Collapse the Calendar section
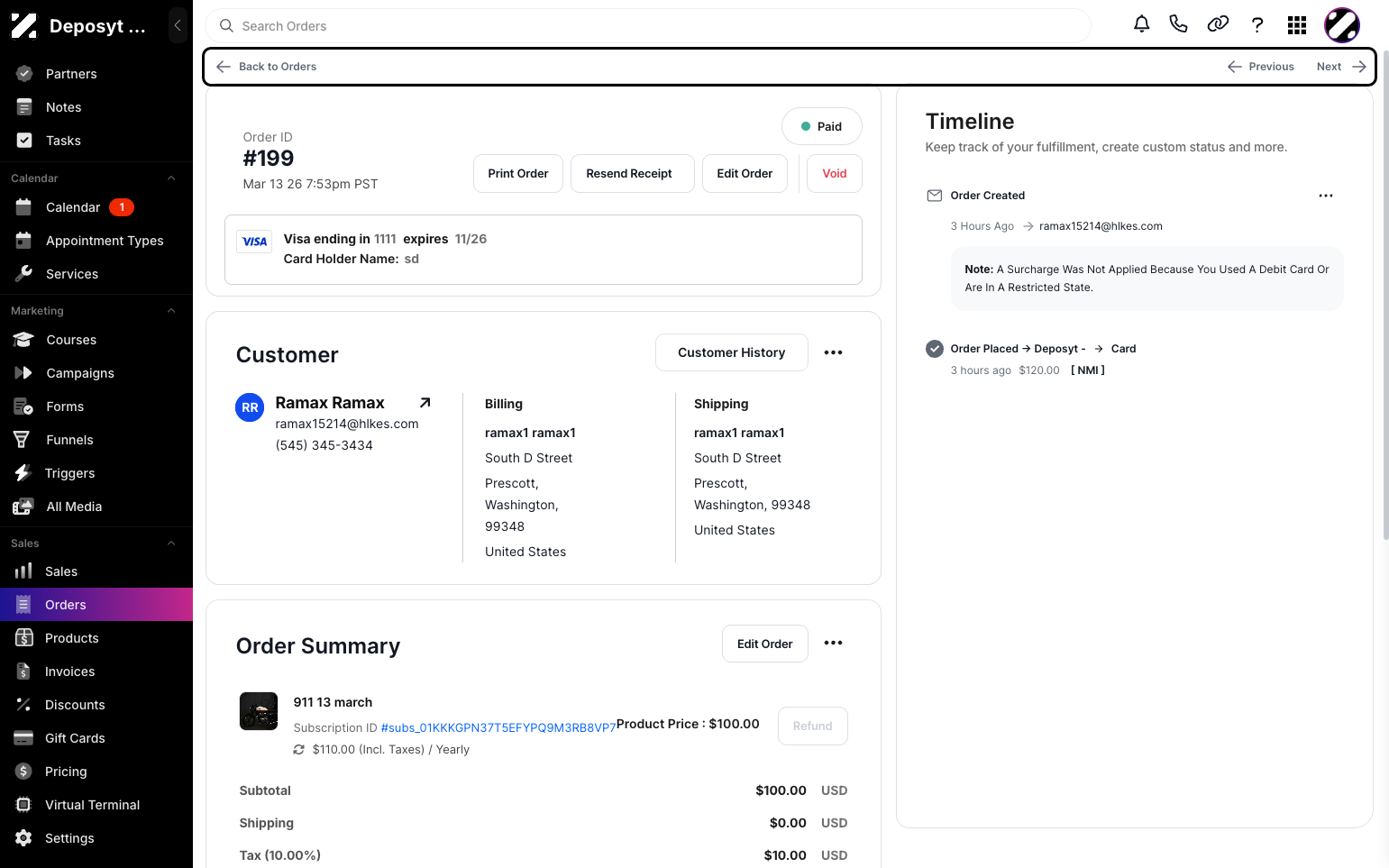The height and width of the screenshot is (868, 1389). tap(171, 178)
